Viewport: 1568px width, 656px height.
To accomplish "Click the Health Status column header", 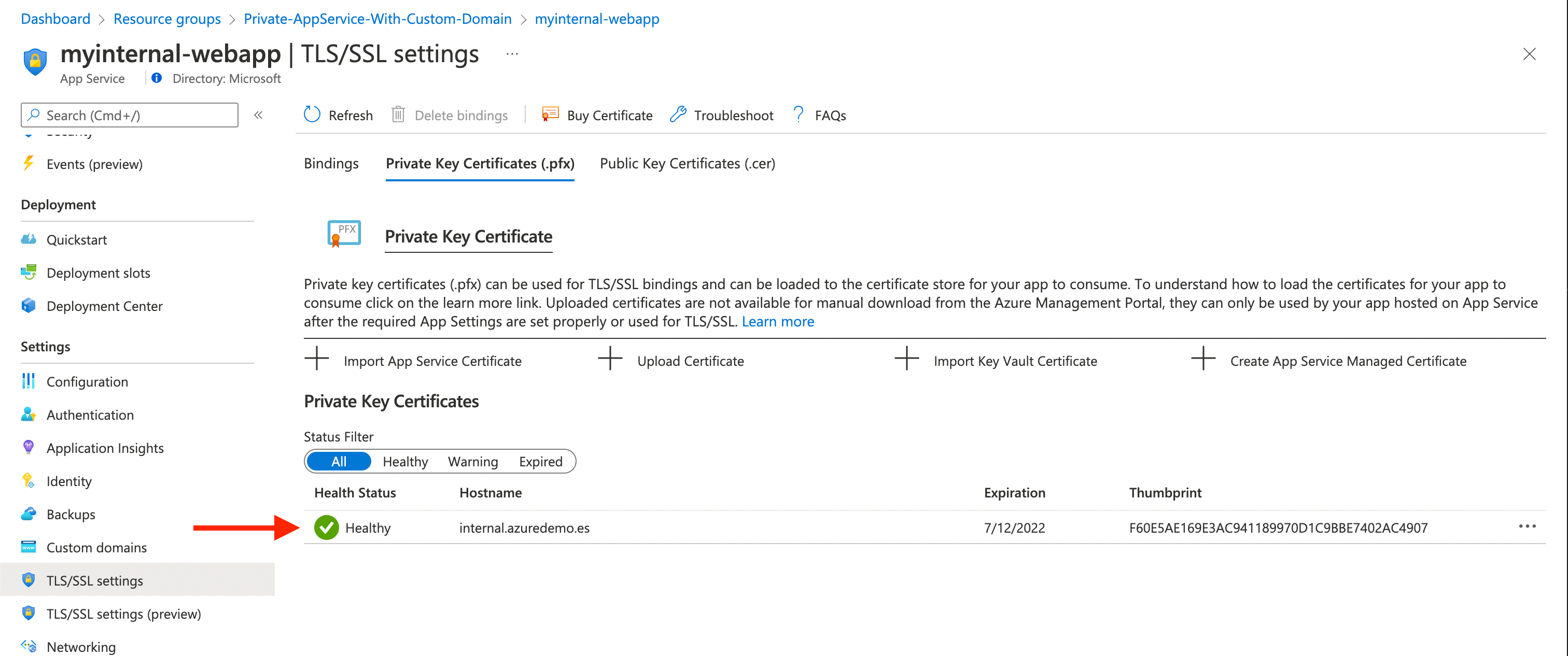I will point(355,492).
